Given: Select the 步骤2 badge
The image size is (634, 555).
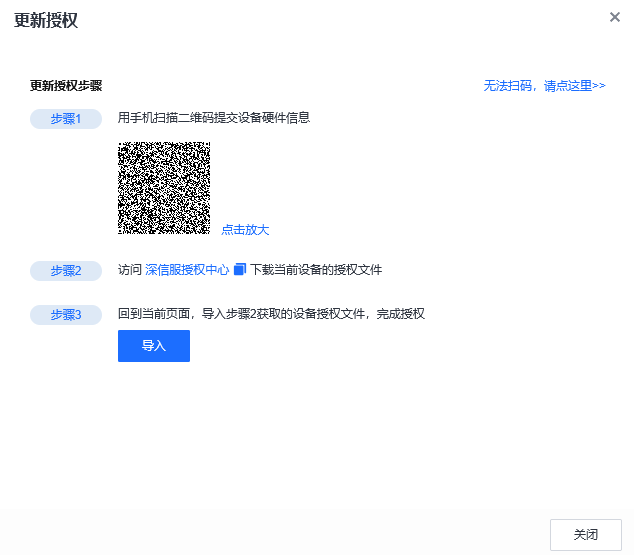Looking at the screenshot, I should click(x=66, y=270).
